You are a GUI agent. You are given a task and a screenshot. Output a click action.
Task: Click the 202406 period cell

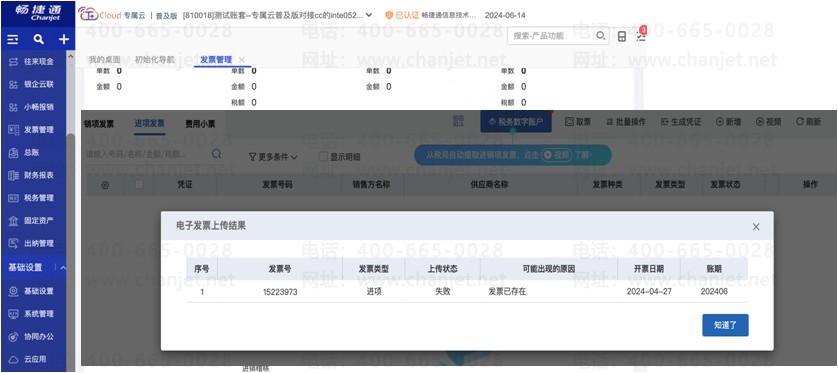coord(714,292)
